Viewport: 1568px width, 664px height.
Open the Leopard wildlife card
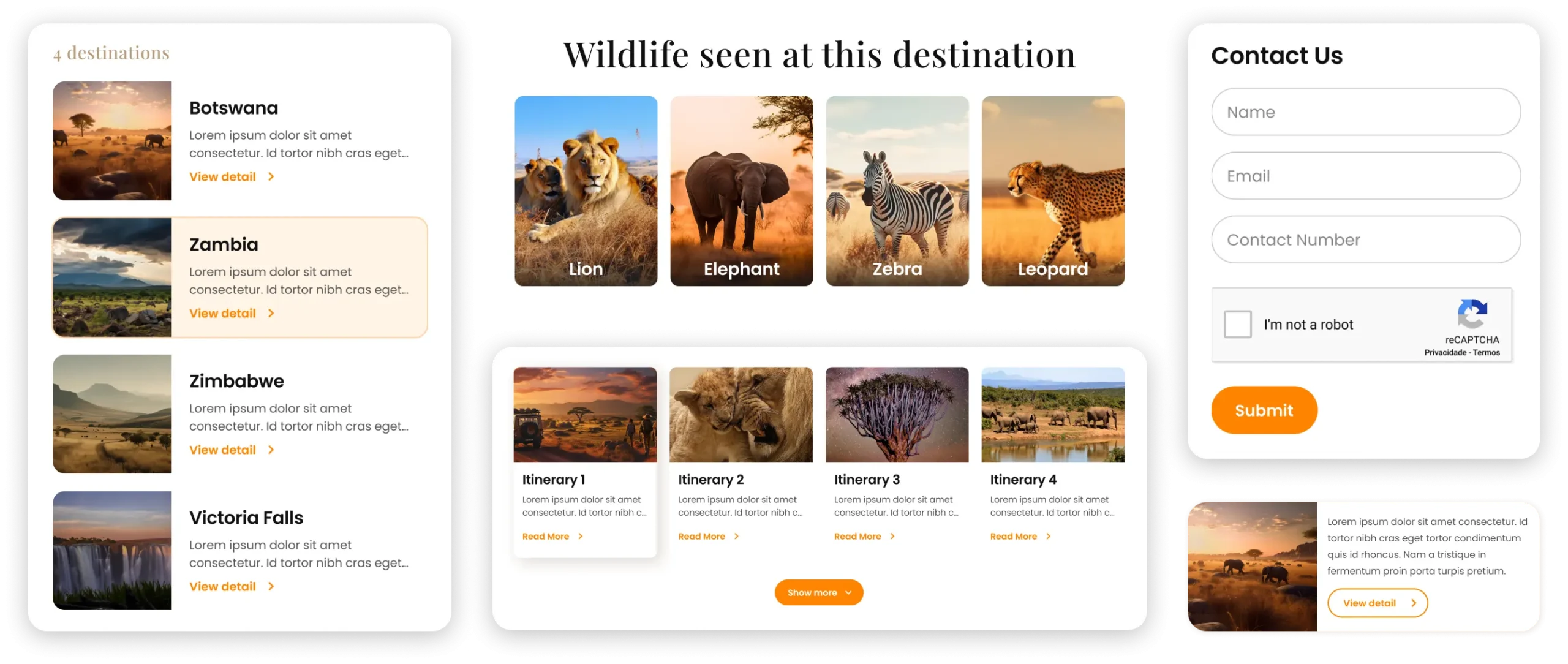pos(1052,191)
